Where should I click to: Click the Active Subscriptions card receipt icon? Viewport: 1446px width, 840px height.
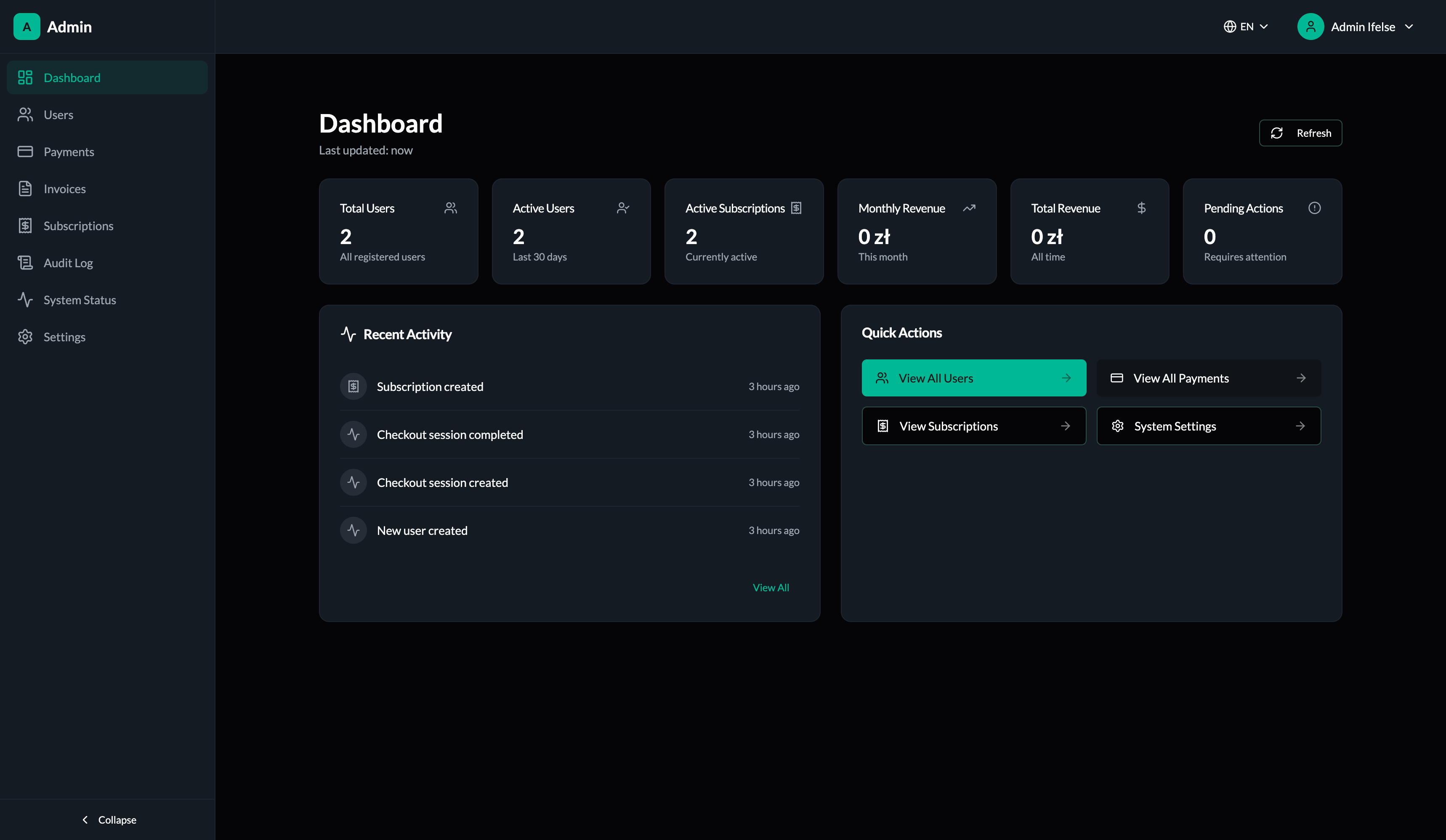797,208
